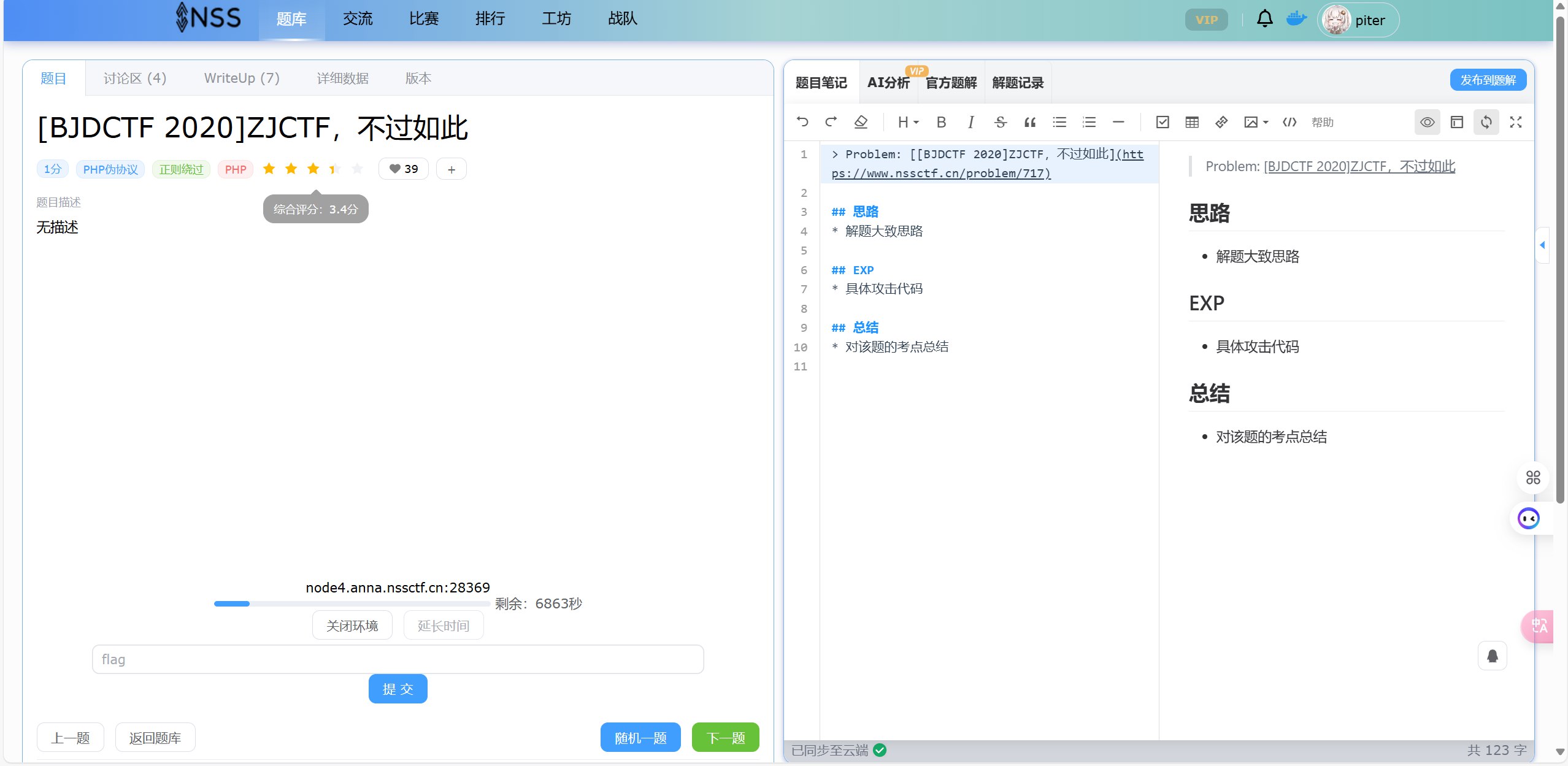This screenshot has width=1568, height=766.
Task: Click the 发布到题解 button
Action: pos(1488,80)
